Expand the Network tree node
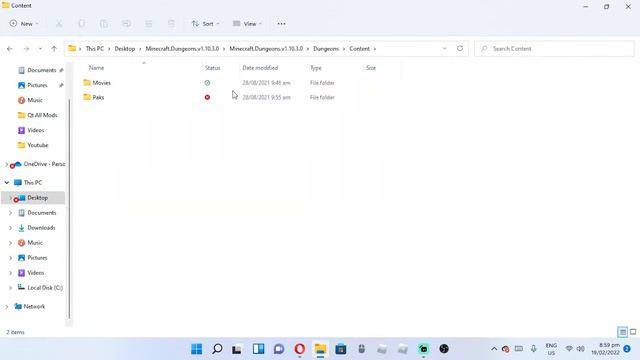This screenshot has height=360, width=640. (7, 307)
